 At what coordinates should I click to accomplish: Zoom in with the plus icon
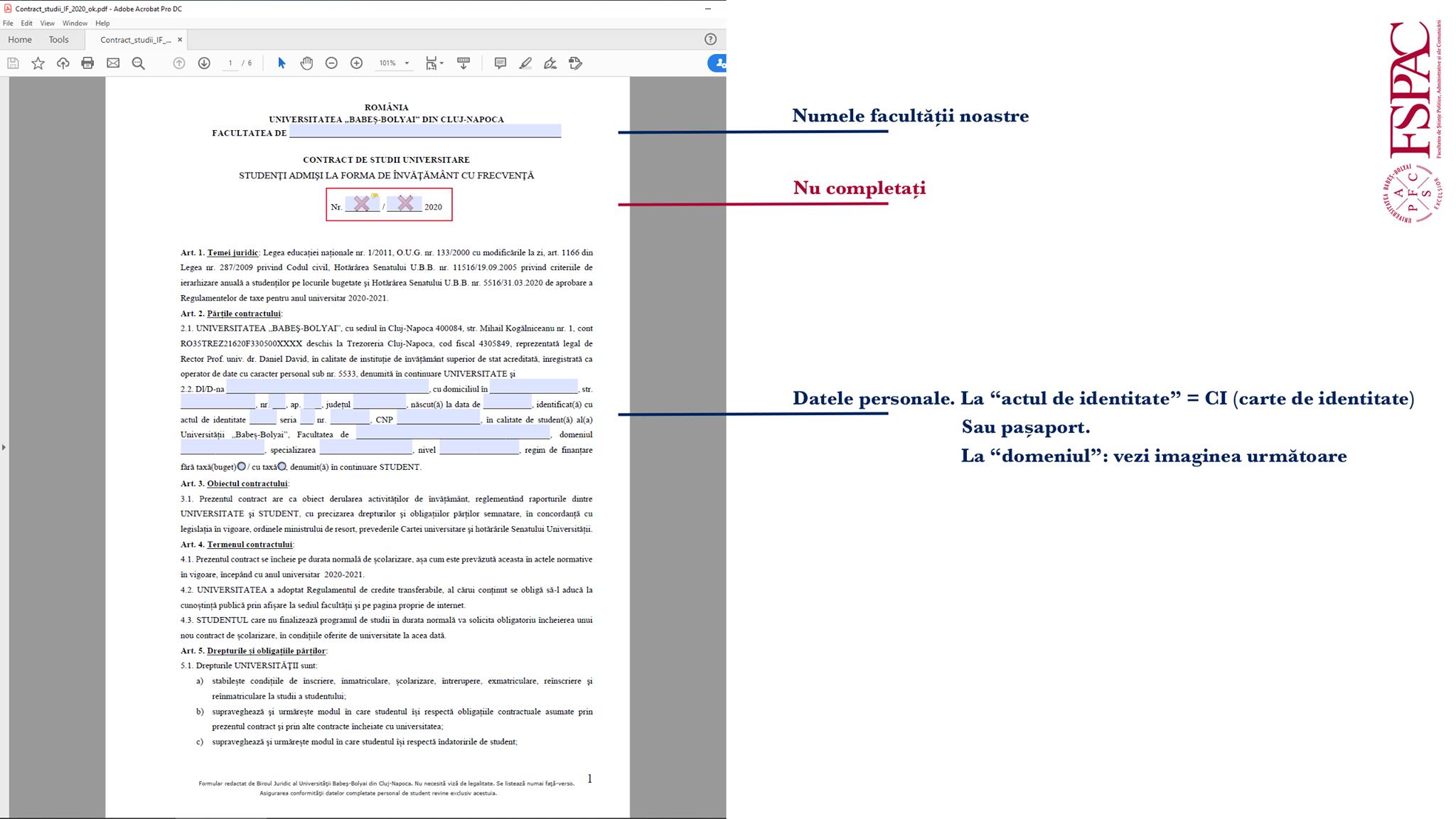pos(357,63)
